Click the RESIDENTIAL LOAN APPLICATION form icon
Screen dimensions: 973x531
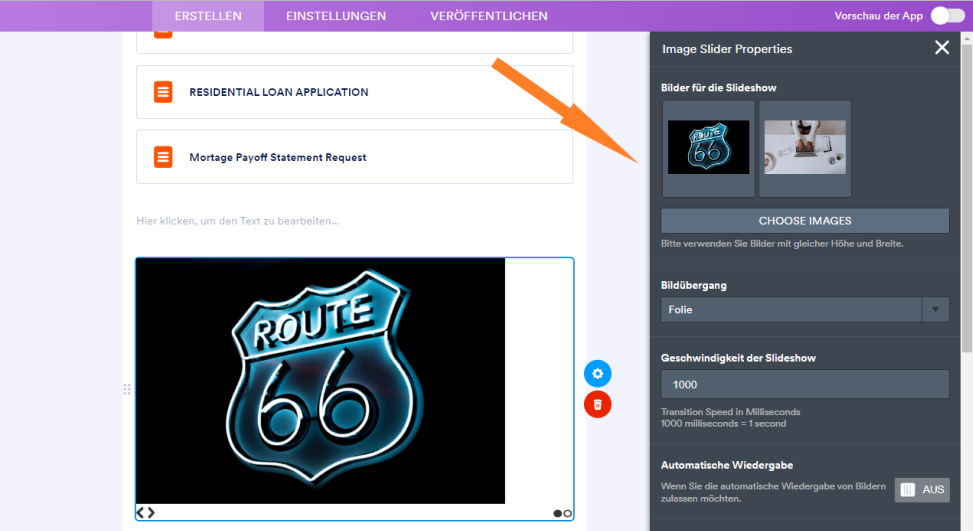(163, 92)
